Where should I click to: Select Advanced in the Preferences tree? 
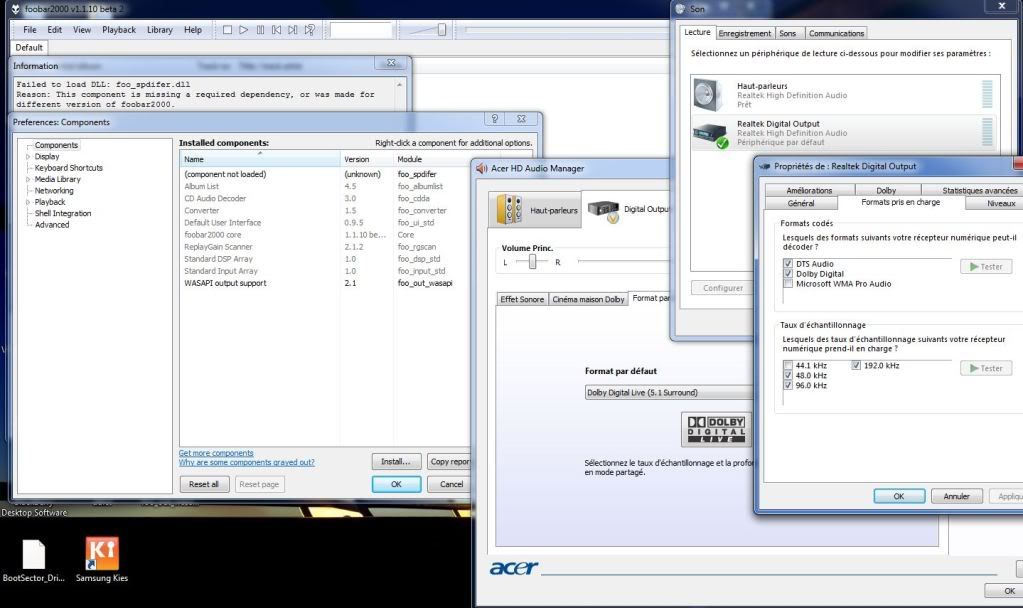point(52,225)
